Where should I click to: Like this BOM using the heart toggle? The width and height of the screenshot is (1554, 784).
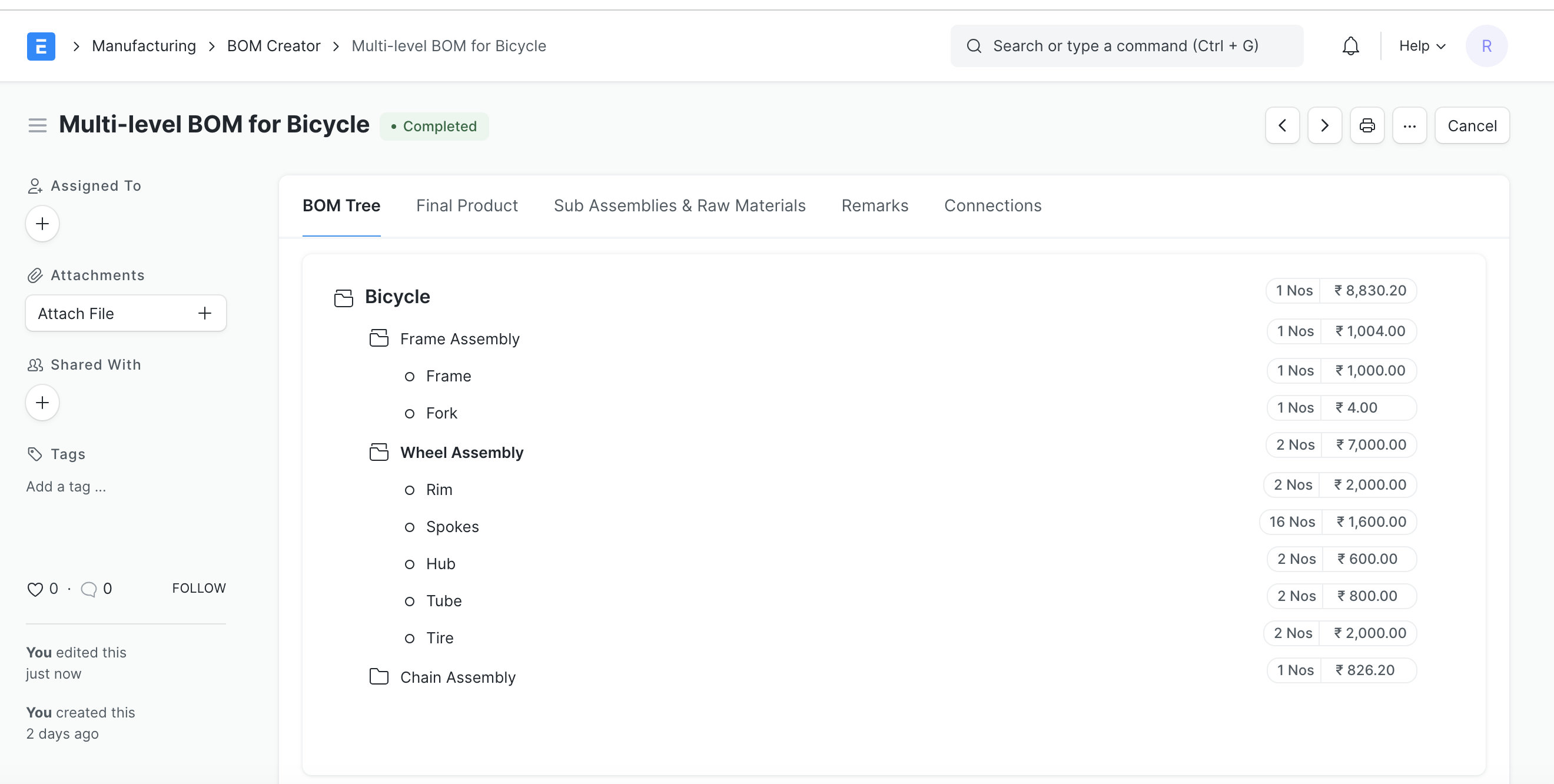tap(34, 589)
